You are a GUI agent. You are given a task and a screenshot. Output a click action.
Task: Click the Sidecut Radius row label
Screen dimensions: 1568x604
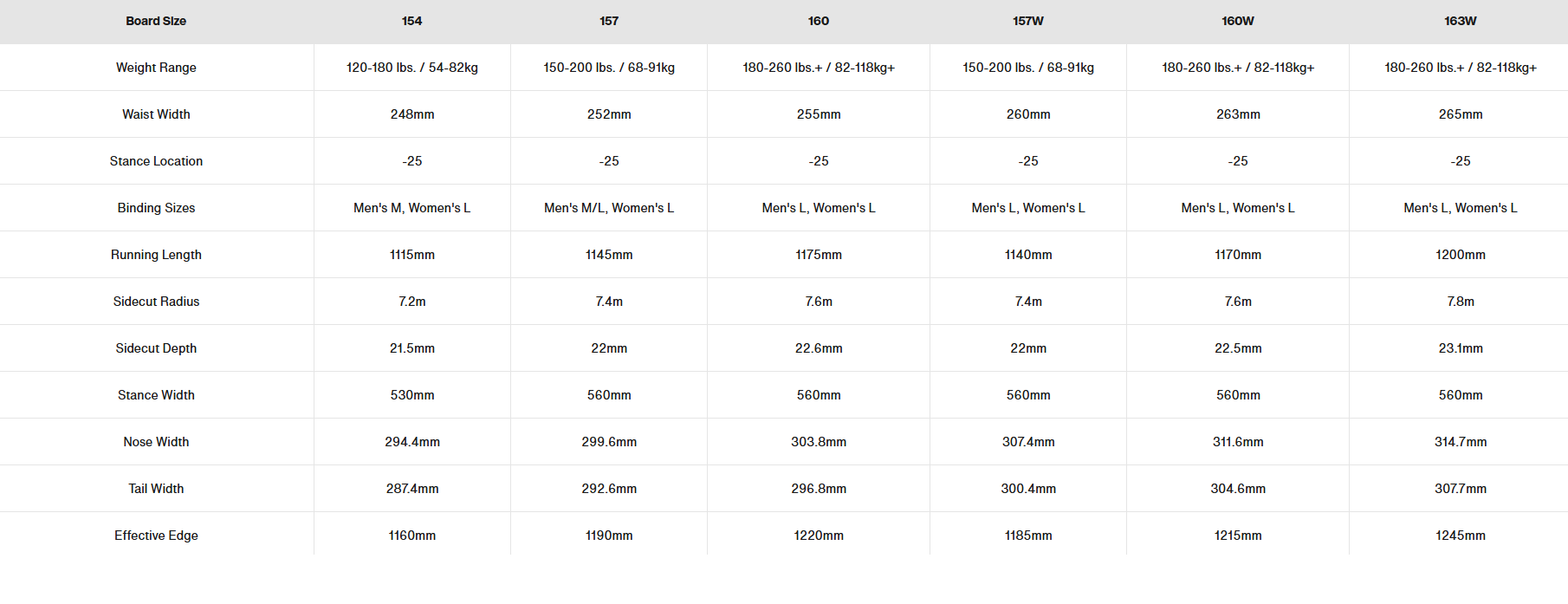pos(156,302)
